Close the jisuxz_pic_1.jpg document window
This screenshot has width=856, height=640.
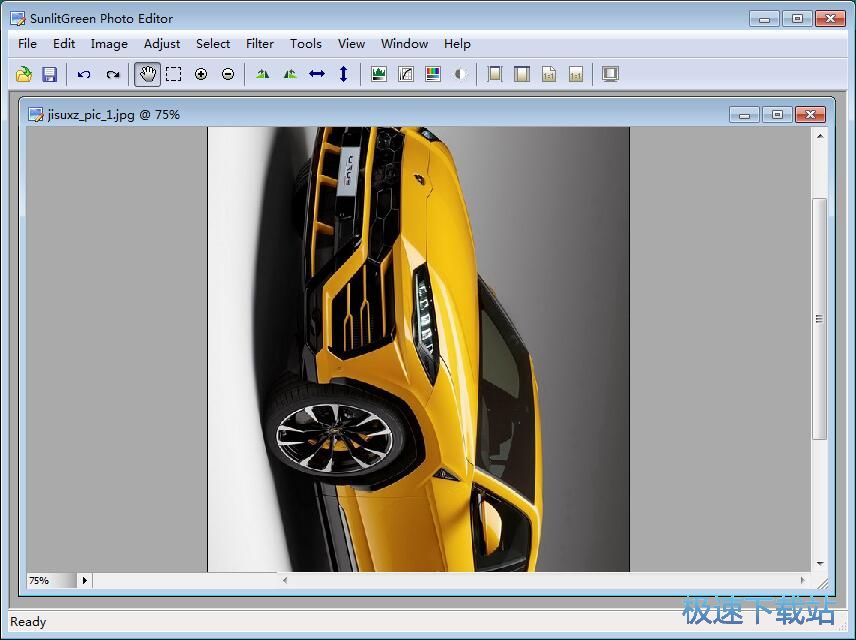(811, 115)
